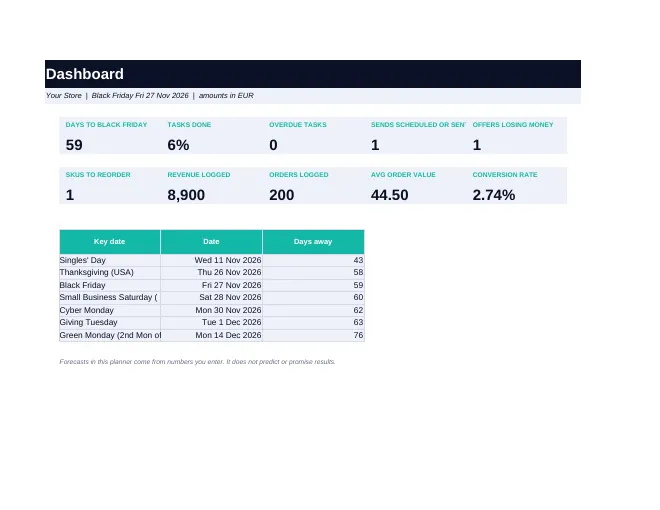This screenshot has width=660, height=510.
Task: Click the conversion rate value 2.74%
Action: [494, 195]
